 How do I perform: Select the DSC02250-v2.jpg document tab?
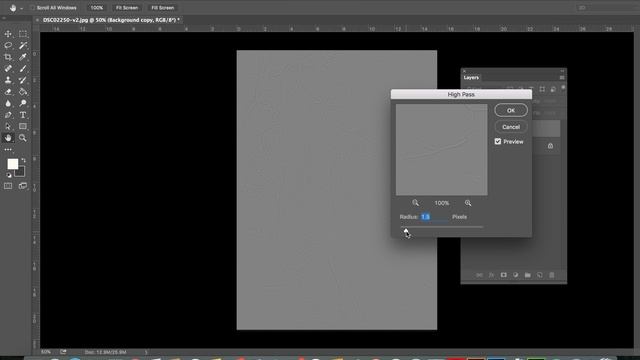[x=111, y=20]
